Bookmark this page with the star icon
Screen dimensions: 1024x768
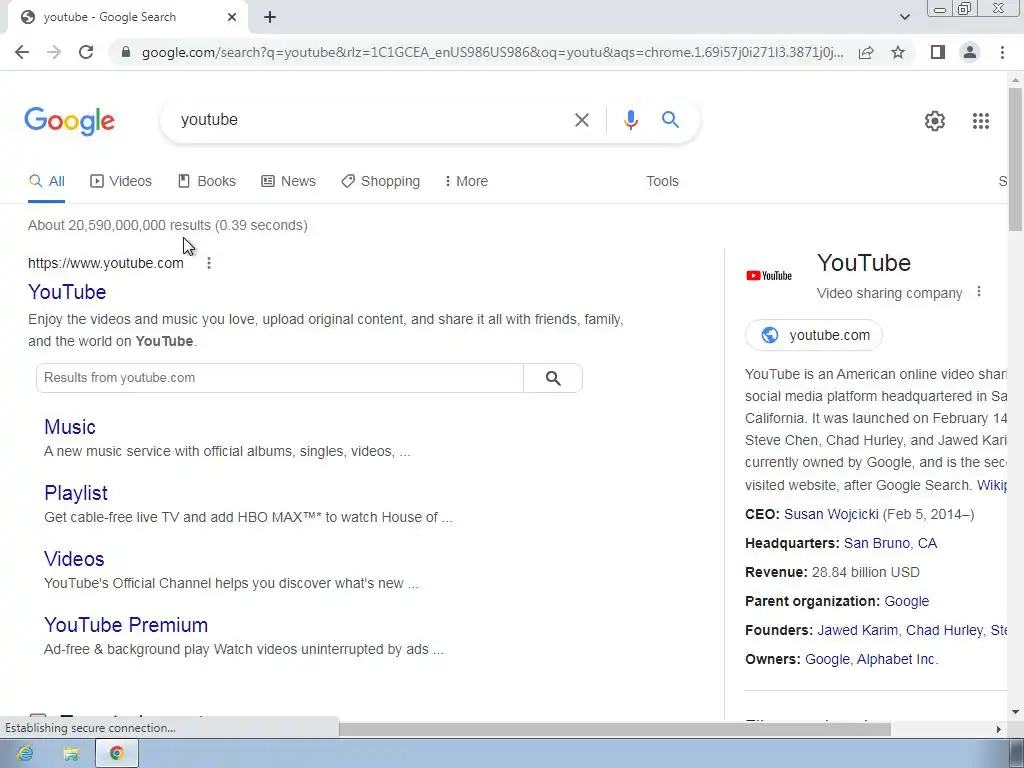tap(898, 52)
